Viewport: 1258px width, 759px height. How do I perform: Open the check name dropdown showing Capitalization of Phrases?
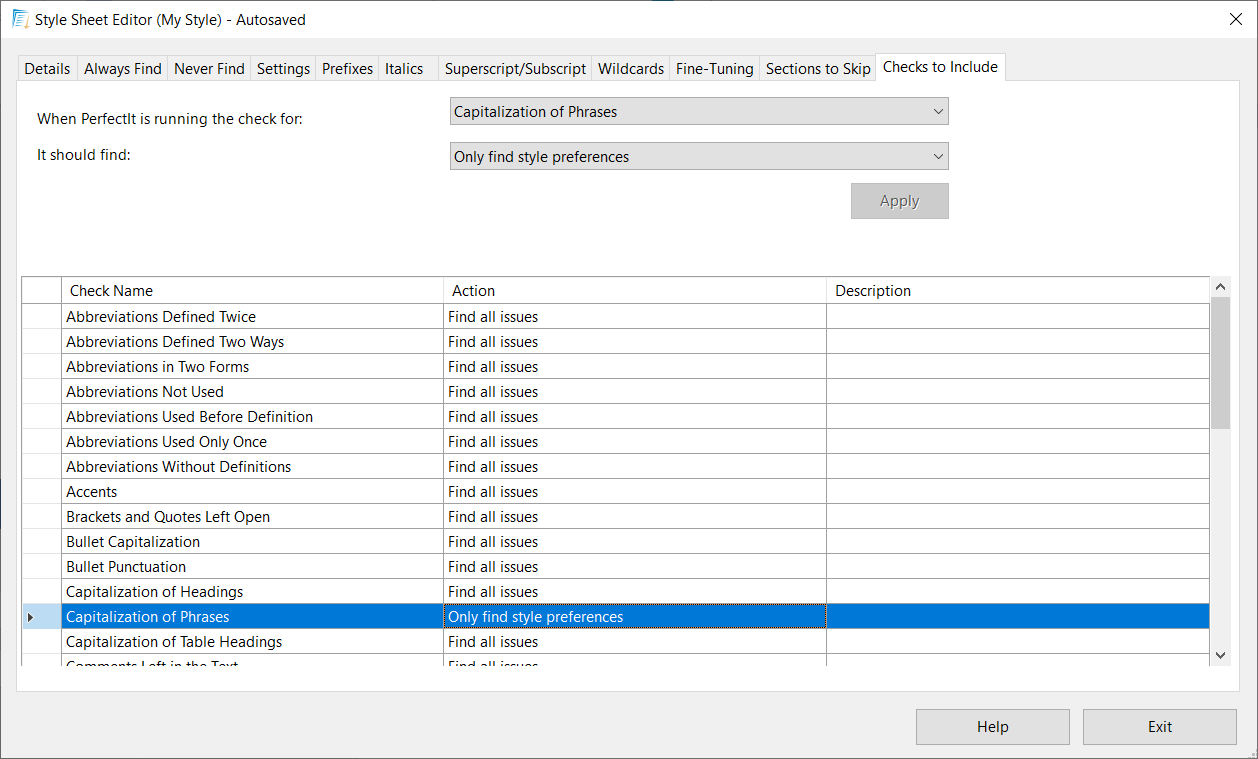[698, 112]
